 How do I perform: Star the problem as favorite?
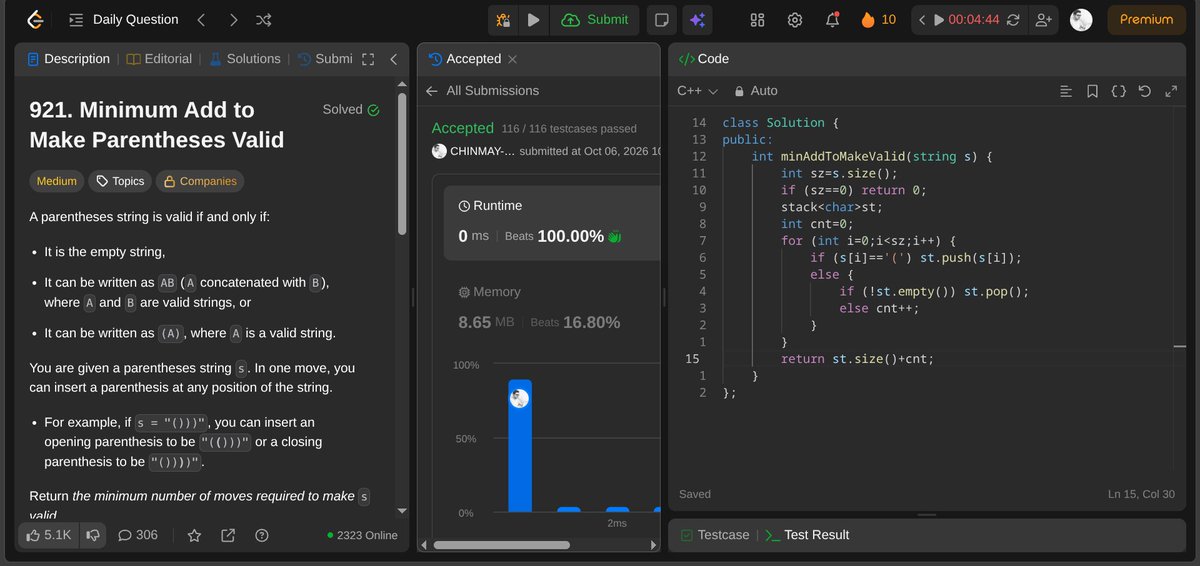pos(194,535)
